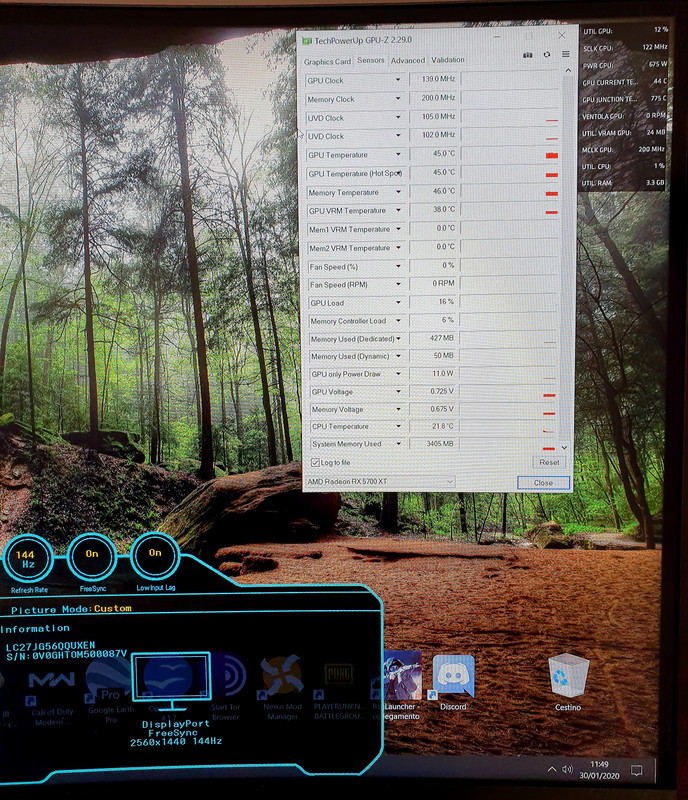Click the sensor list scroll up arrow

click(568, 70)
